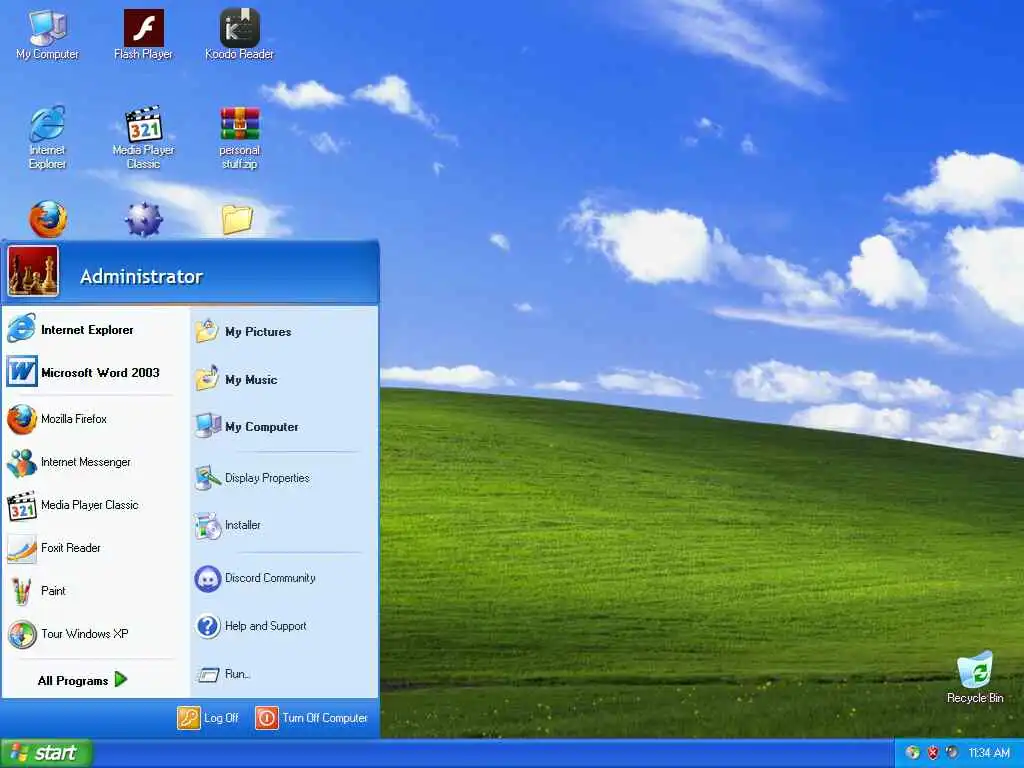The height and width of the screenshot is (768, 1024).
Task: Click the red shield security tray icon
Action: tap(933, 753)
